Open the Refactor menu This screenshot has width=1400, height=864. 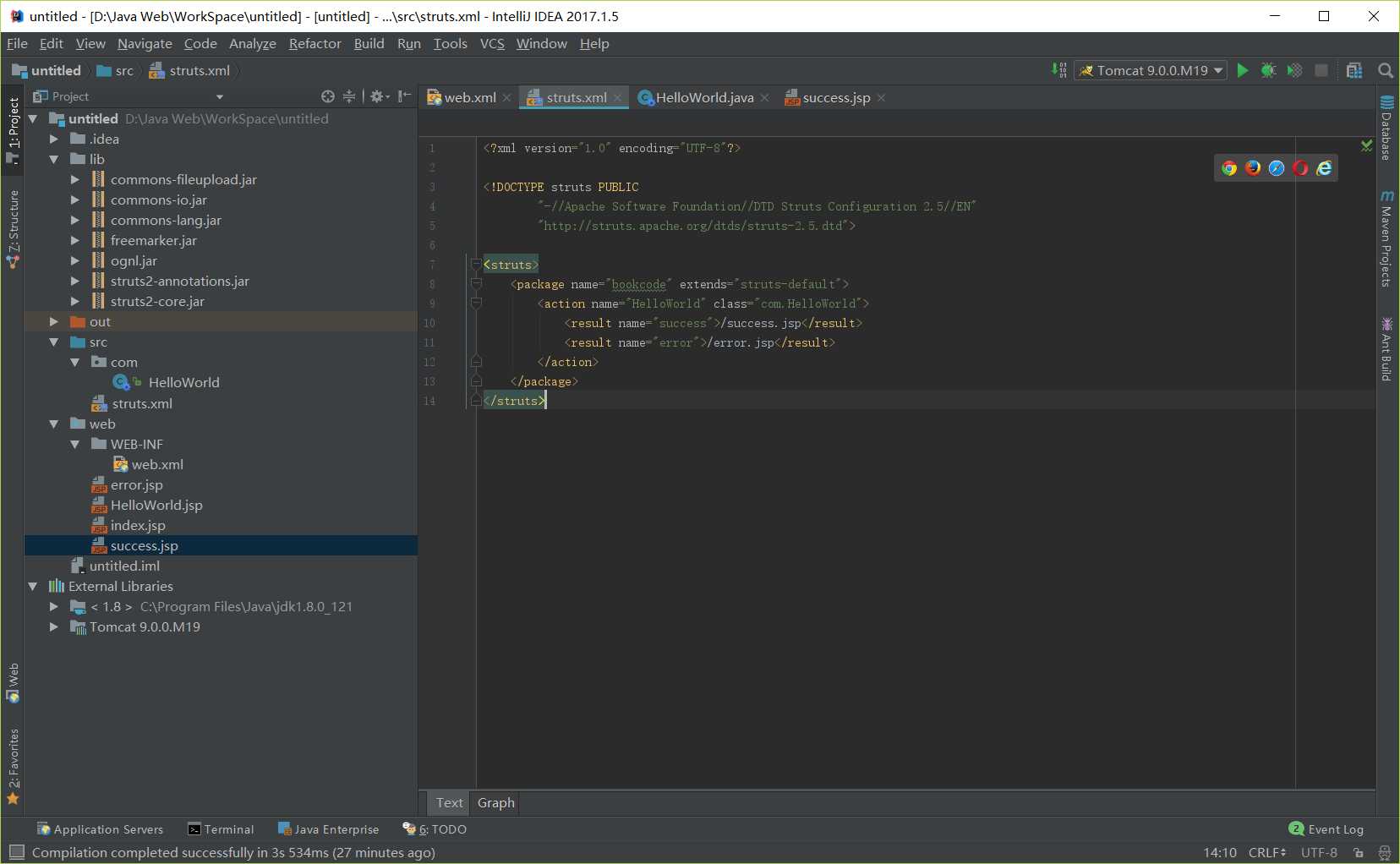point(314,43)
